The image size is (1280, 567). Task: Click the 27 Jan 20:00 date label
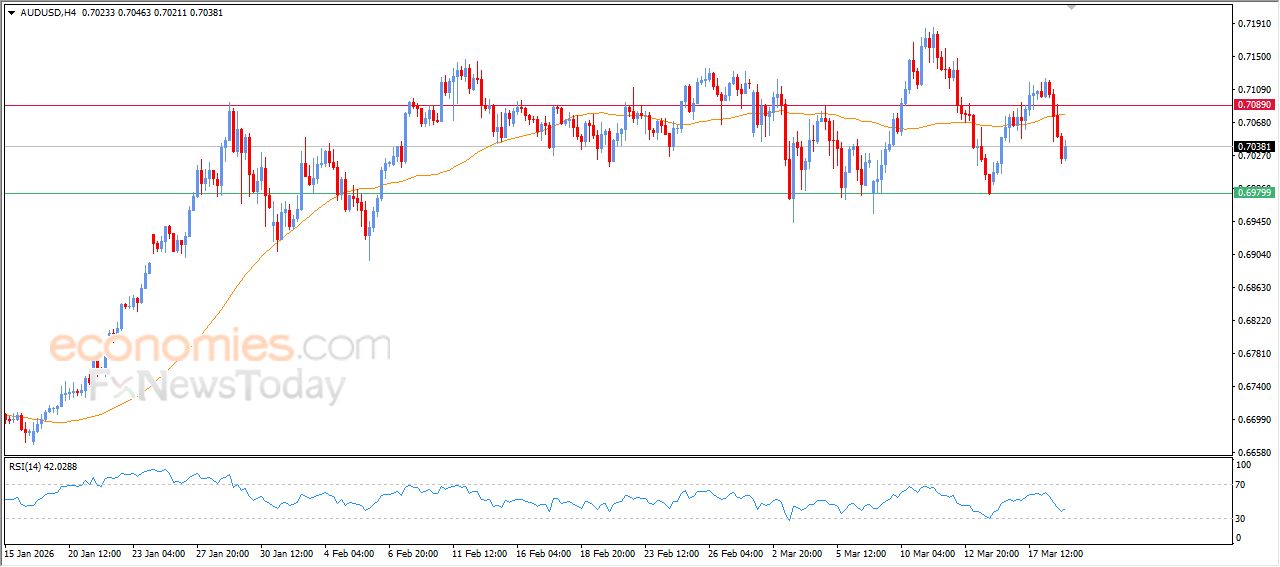click(x=223, y=552)
